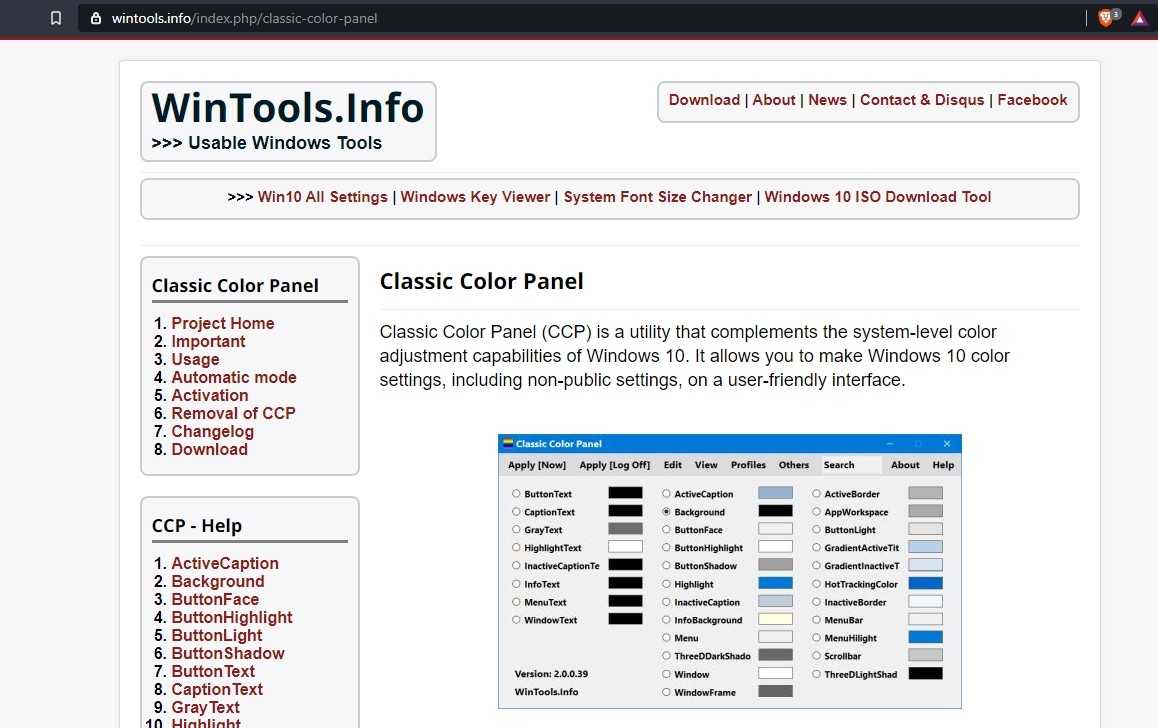This screenshot has width=1158, height=728.
Task: Go to System Font Size Changer
Action: tap(657, 197)
